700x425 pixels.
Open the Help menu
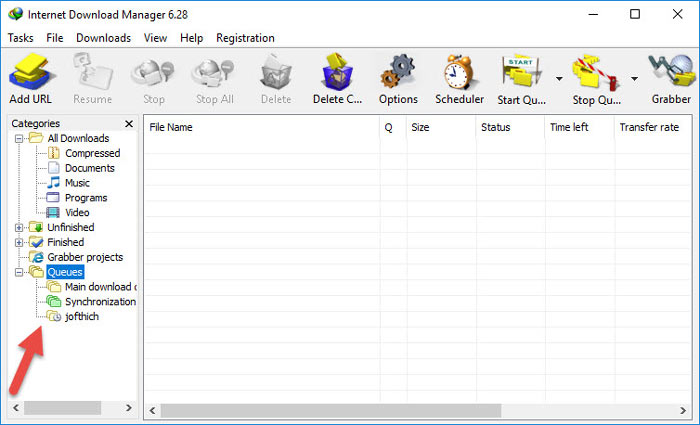click(x=192, y=38)
